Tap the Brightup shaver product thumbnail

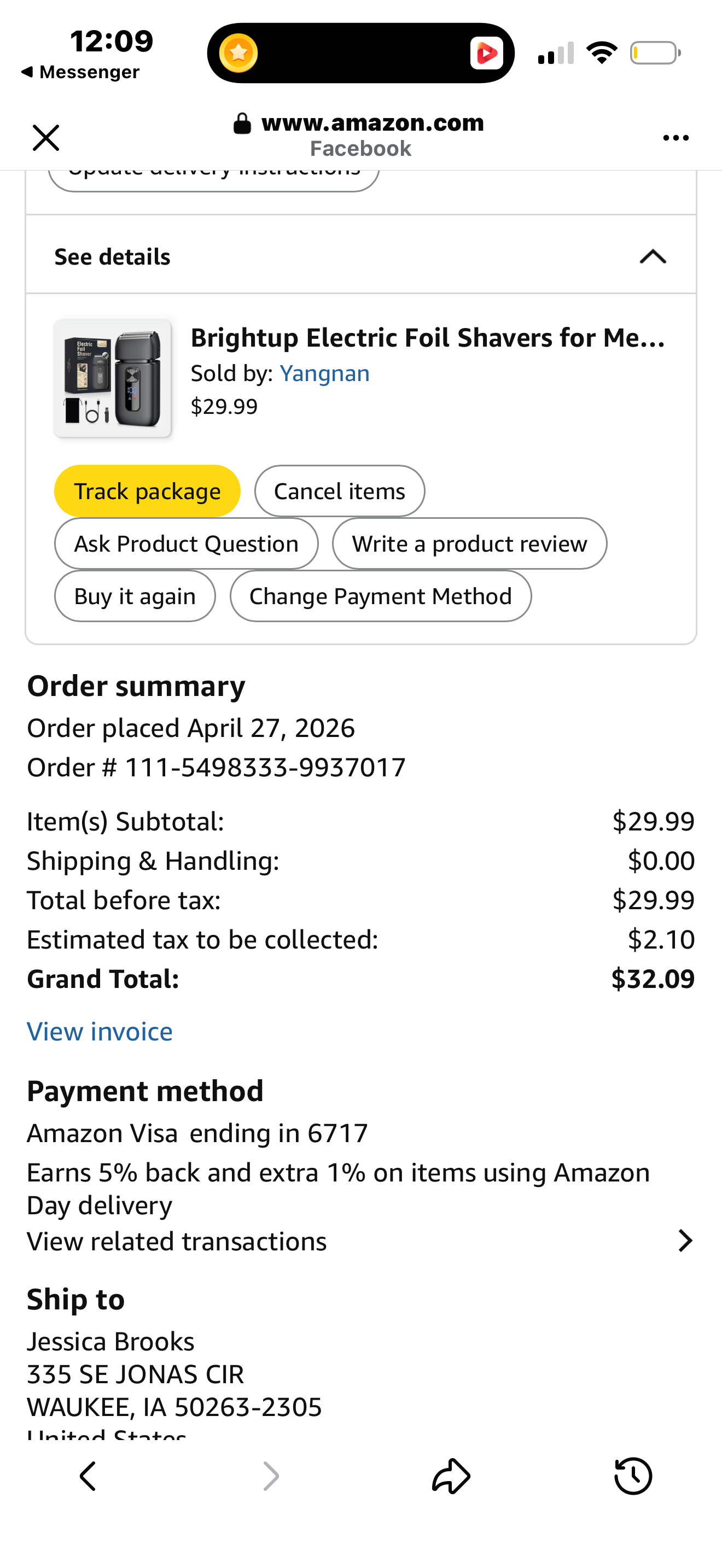coord(113,378)
